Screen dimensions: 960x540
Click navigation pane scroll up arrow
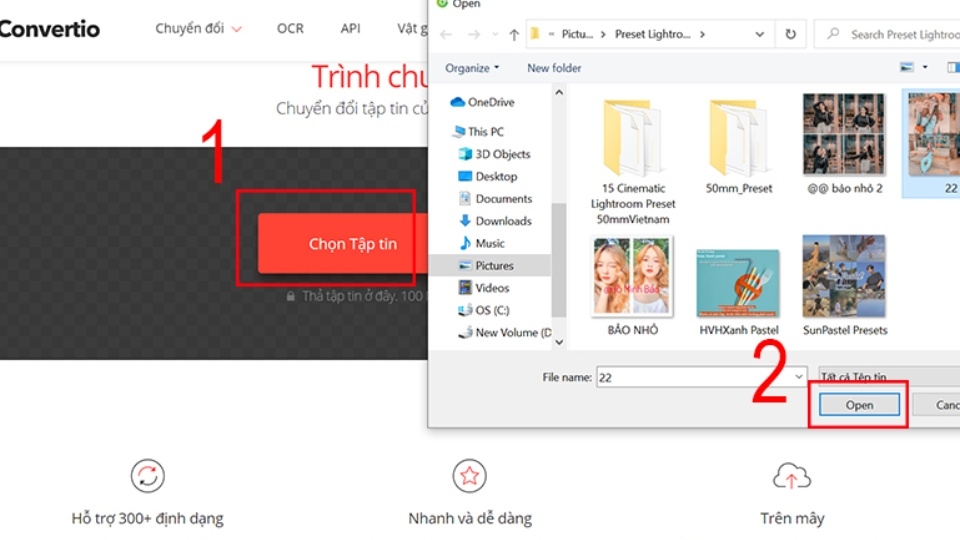pyautogui.click(x=559, y=92)
